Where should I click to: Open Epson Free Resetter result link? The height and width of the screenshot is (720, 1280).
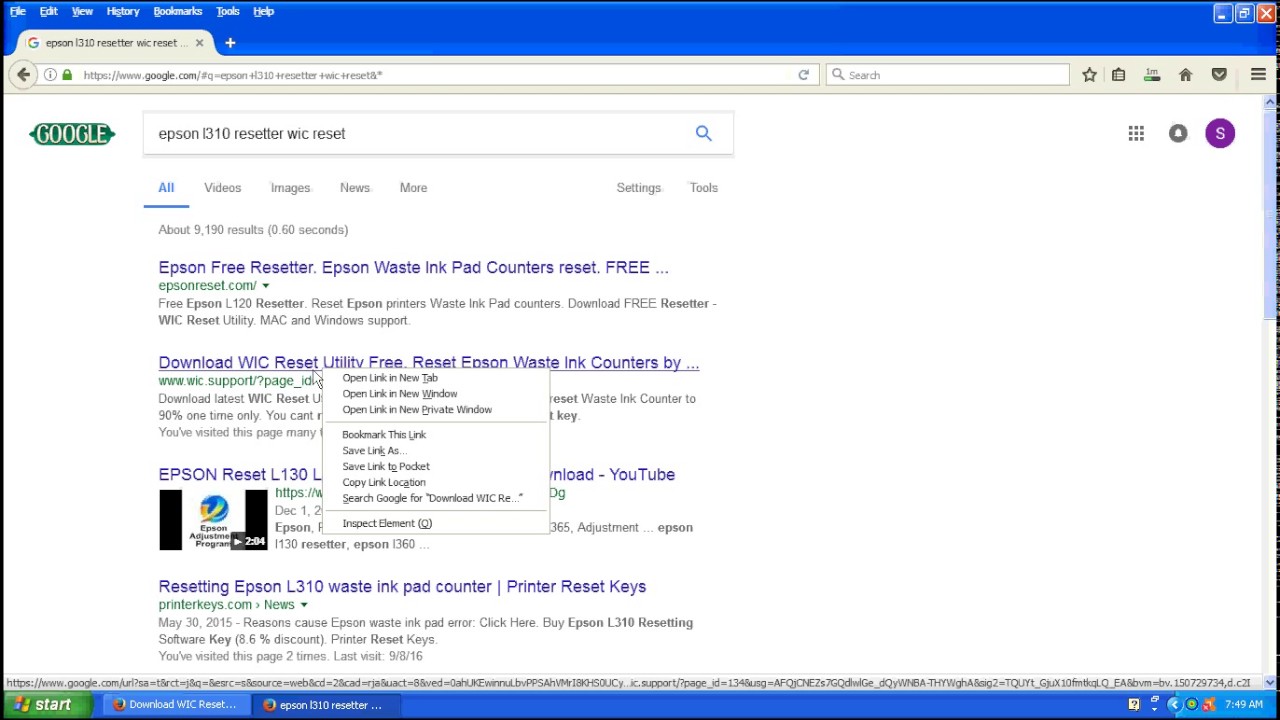click(x=413, y=268)
